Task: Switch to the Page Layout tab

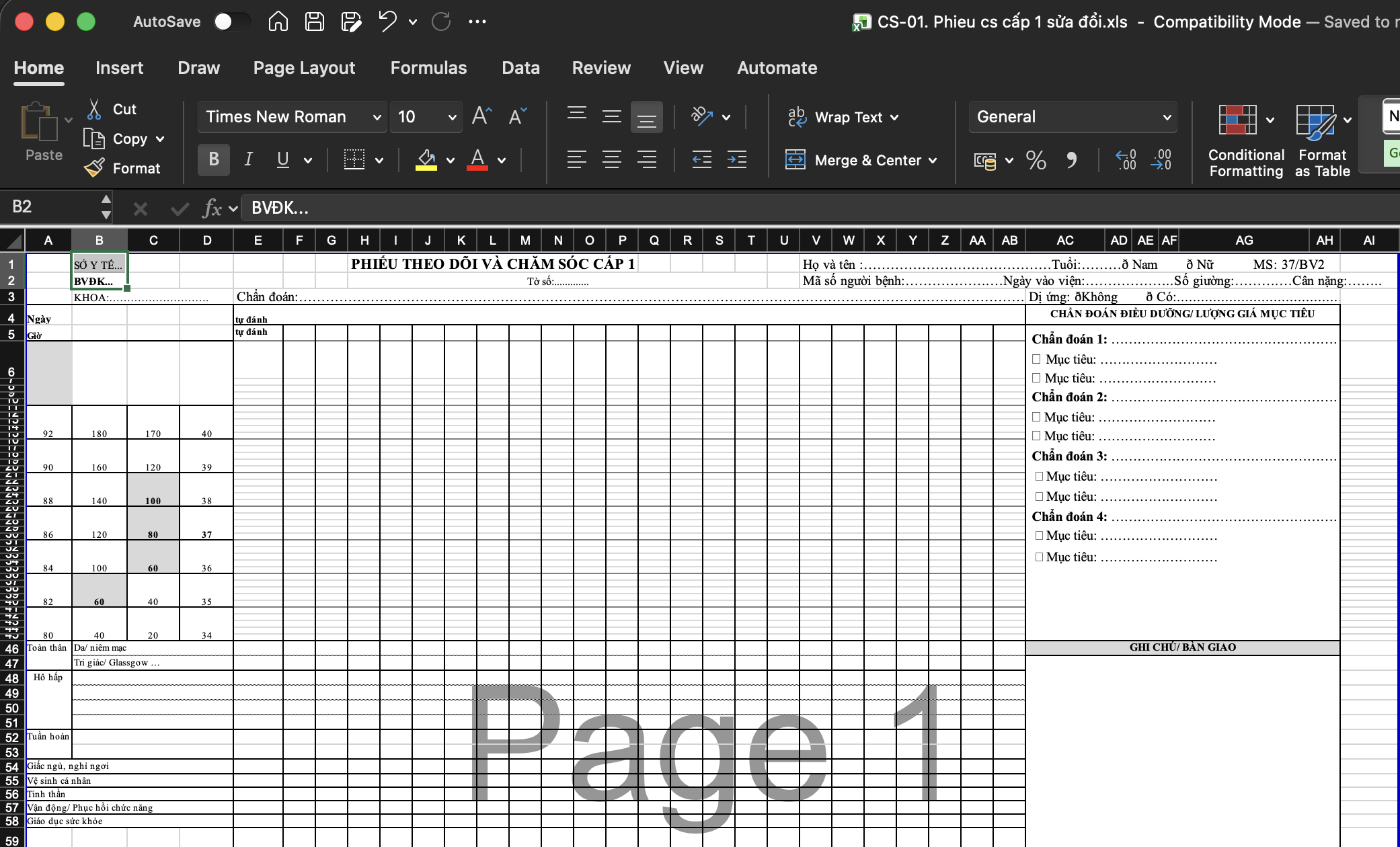Action: pyautogui.click(x=304, y=68)
